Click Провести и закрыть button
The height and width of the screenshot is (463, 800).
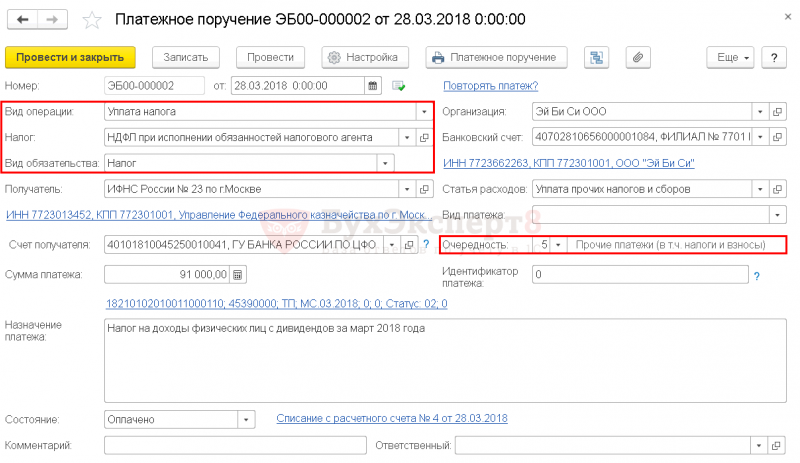(70, 57)
